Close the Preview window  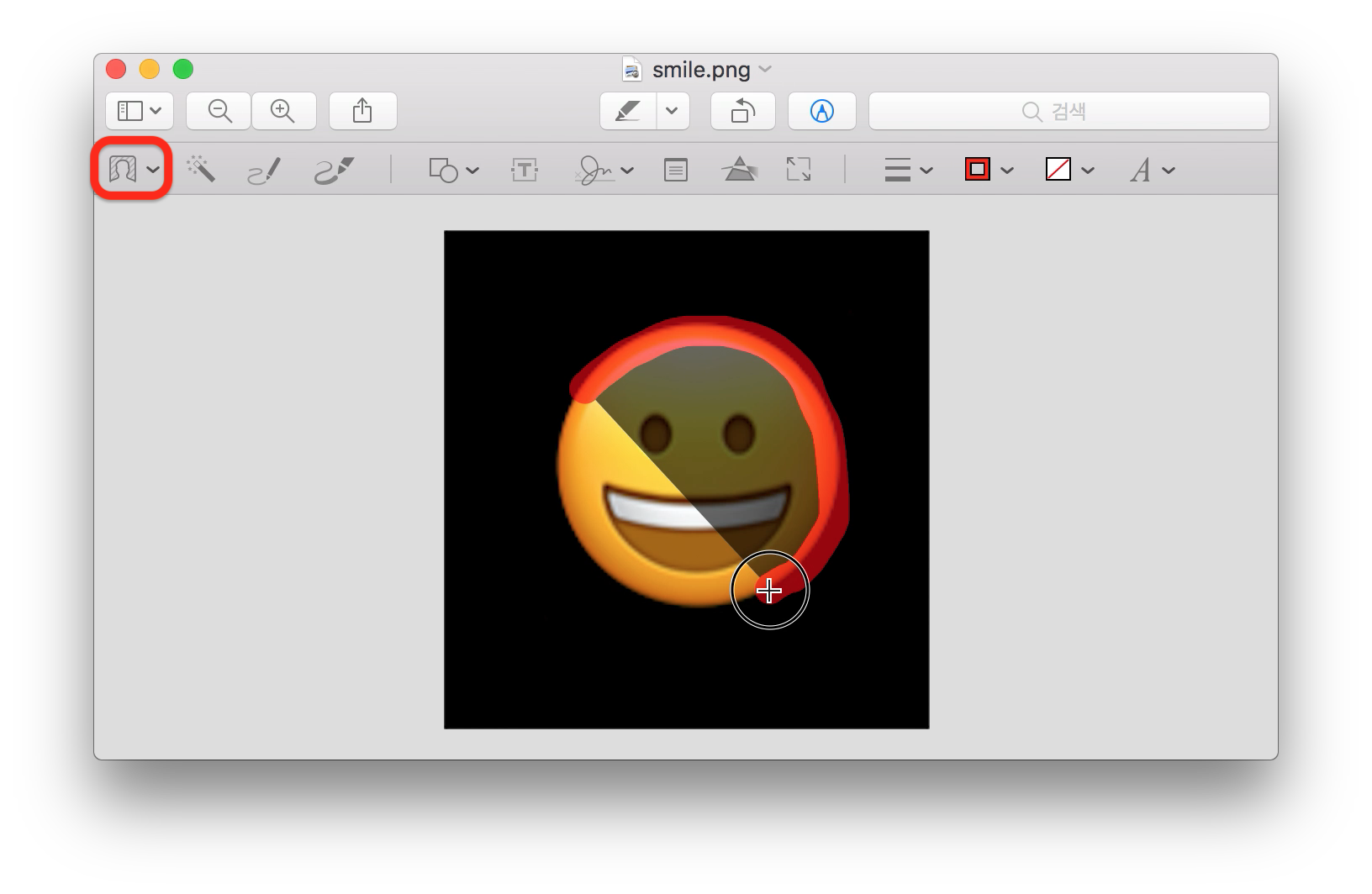point(116,69)
